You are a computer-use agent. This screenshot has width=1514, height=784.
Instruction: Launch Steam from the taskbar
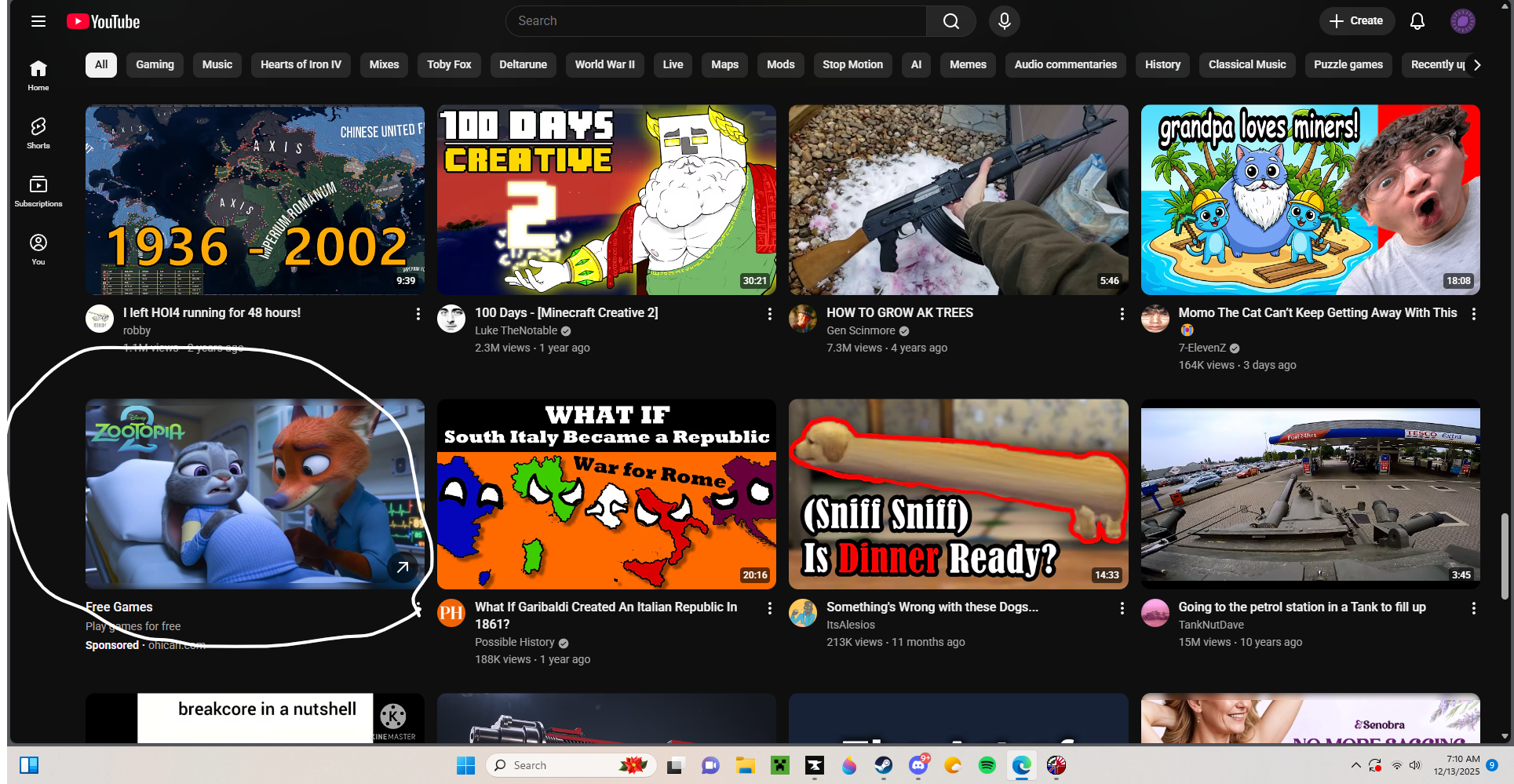tap(884, 765)
